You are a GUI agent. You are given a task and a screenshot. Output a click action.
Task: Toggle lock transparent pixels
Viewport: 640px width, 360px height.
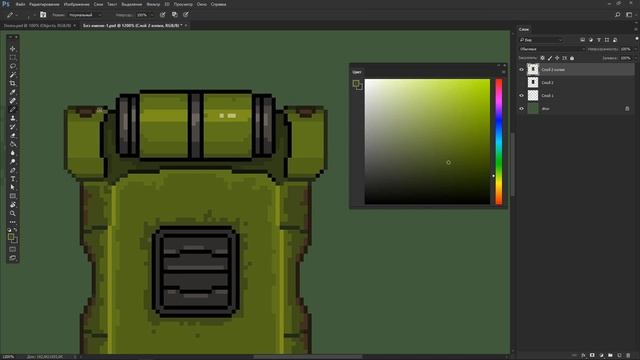542,58
